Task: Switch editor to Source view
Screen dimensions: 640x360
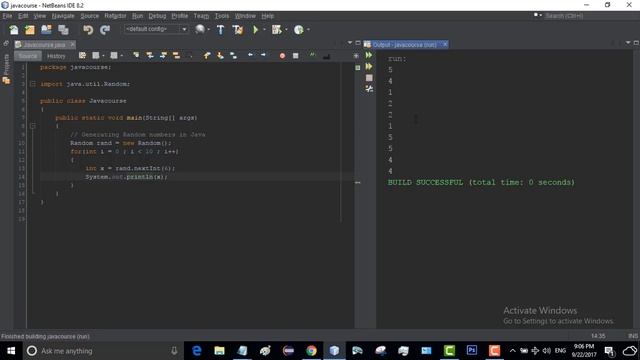Action: (x=28, y=56)
